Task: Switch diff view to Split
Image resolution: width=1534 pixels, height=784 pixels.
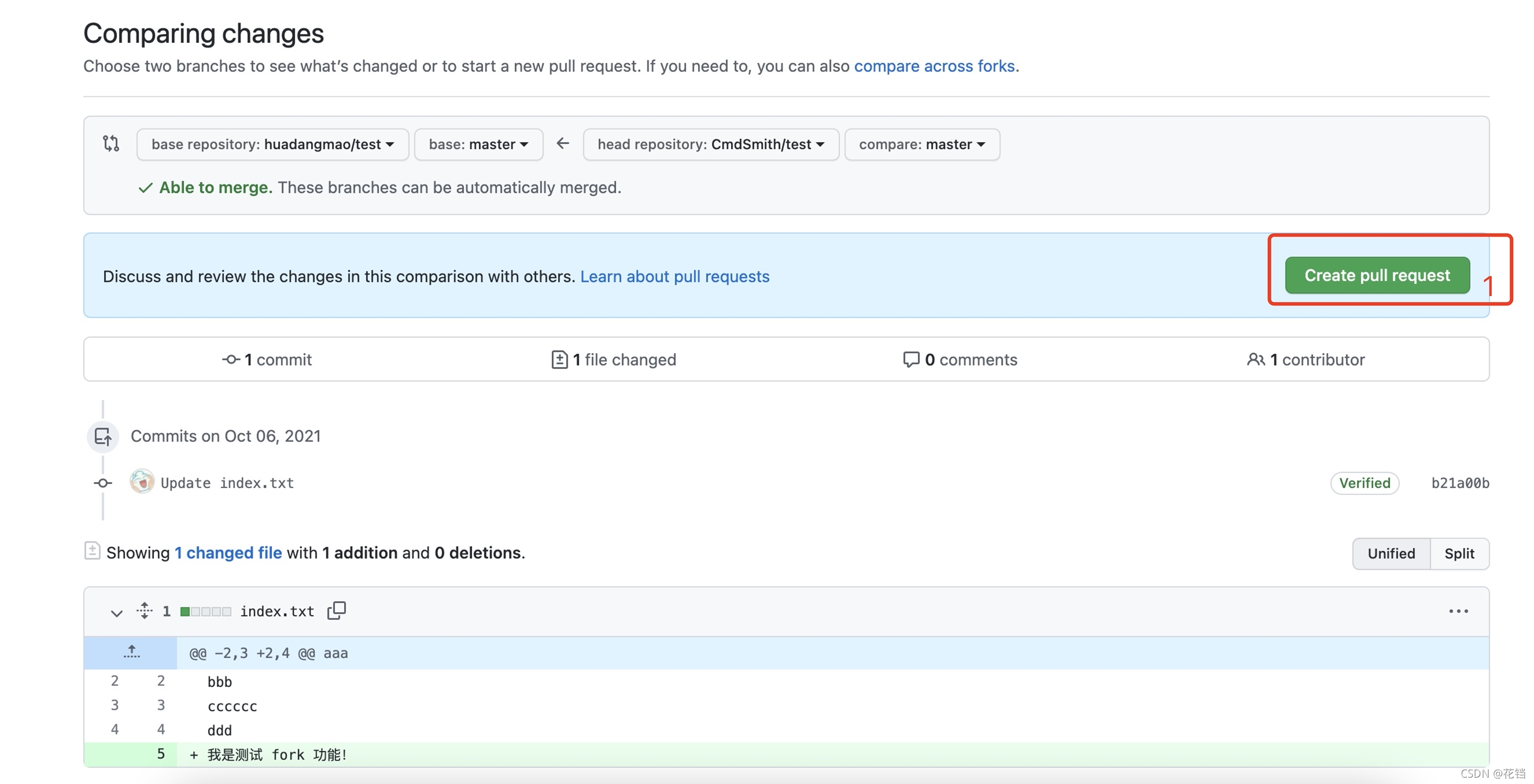Action: tap(1459, 554)
